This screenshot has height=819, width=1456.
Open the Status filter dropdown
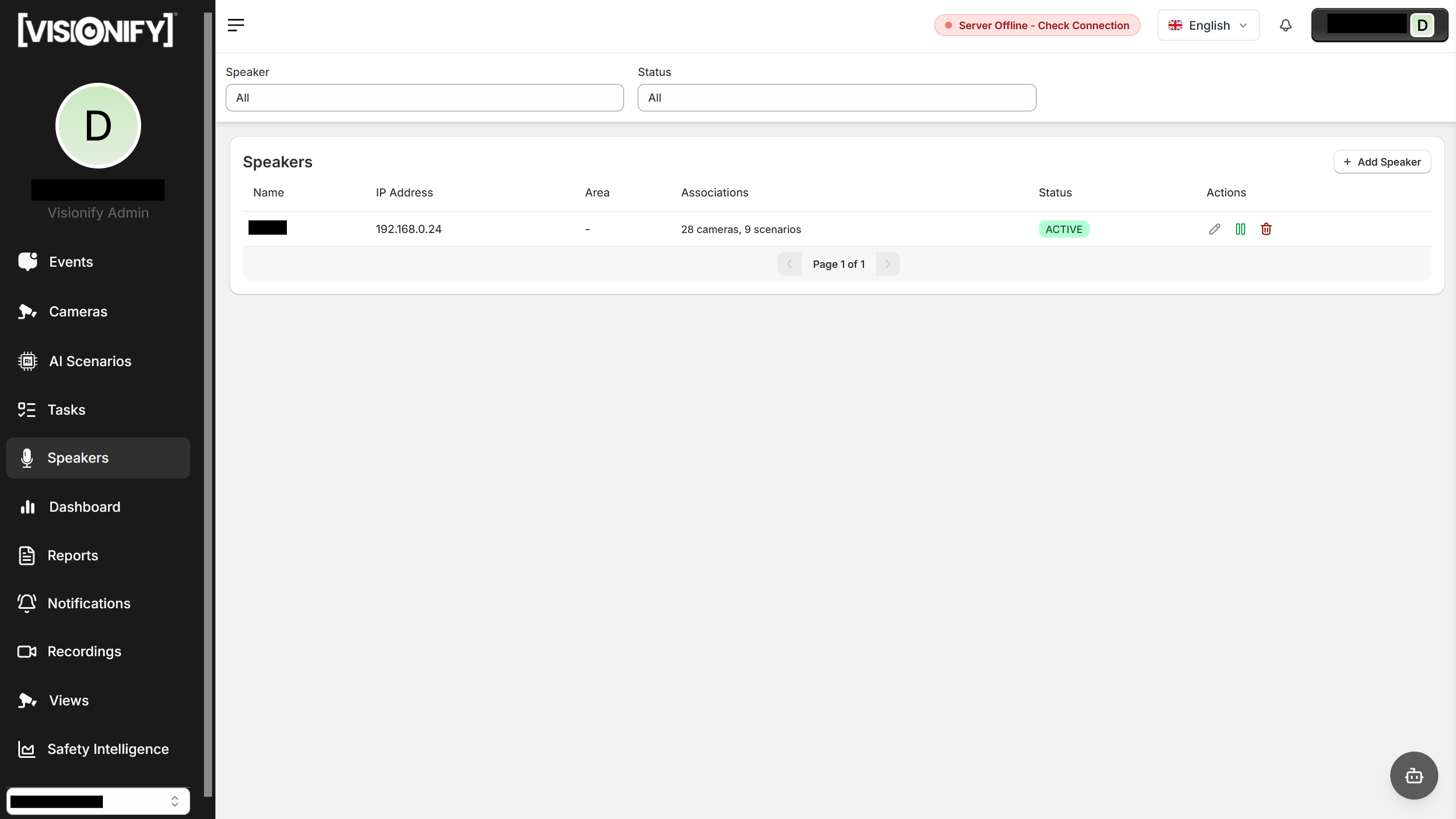coord(837,98)
